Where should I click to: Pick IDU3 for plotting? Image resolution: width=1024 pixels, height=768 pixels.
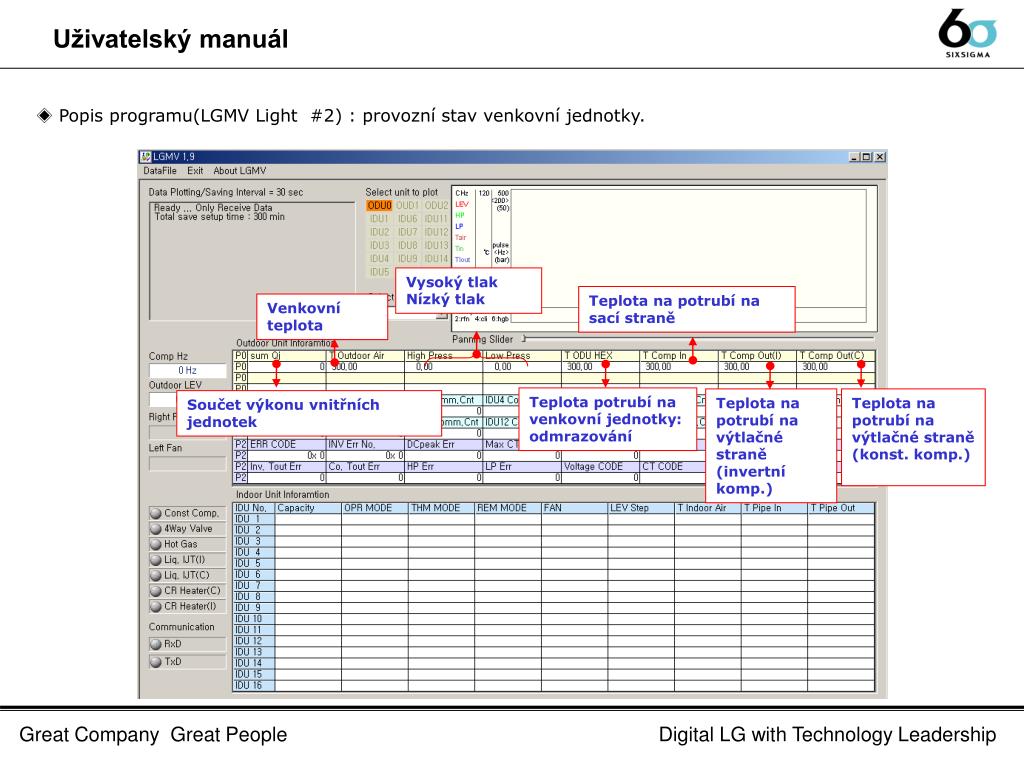point(379,246)
